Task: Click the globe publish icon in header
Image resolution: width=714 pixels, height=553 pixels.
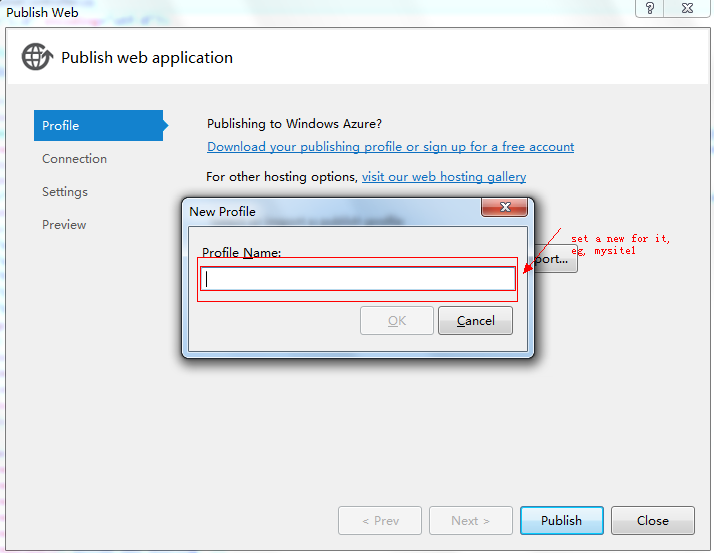Action: coord(36,57)
